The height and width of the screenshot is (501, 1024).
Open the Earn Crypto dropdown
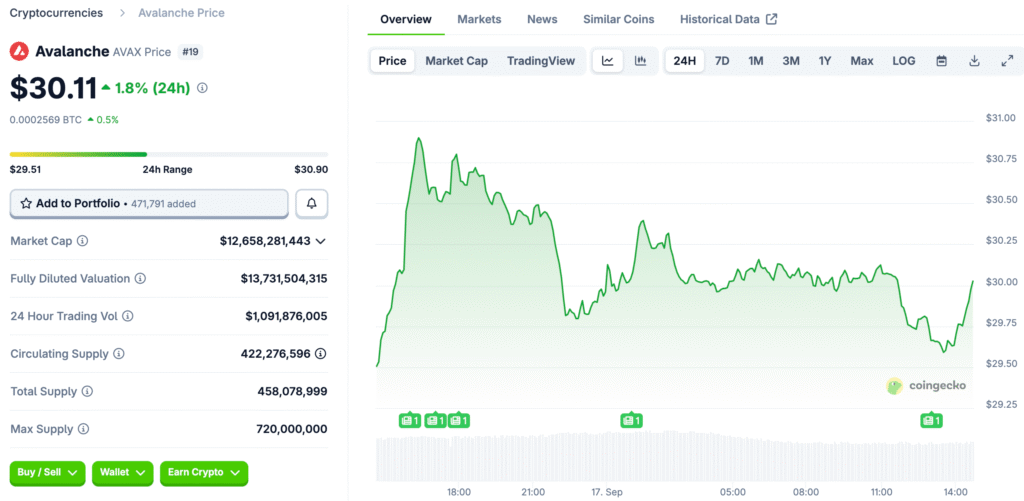click(204, 473)
